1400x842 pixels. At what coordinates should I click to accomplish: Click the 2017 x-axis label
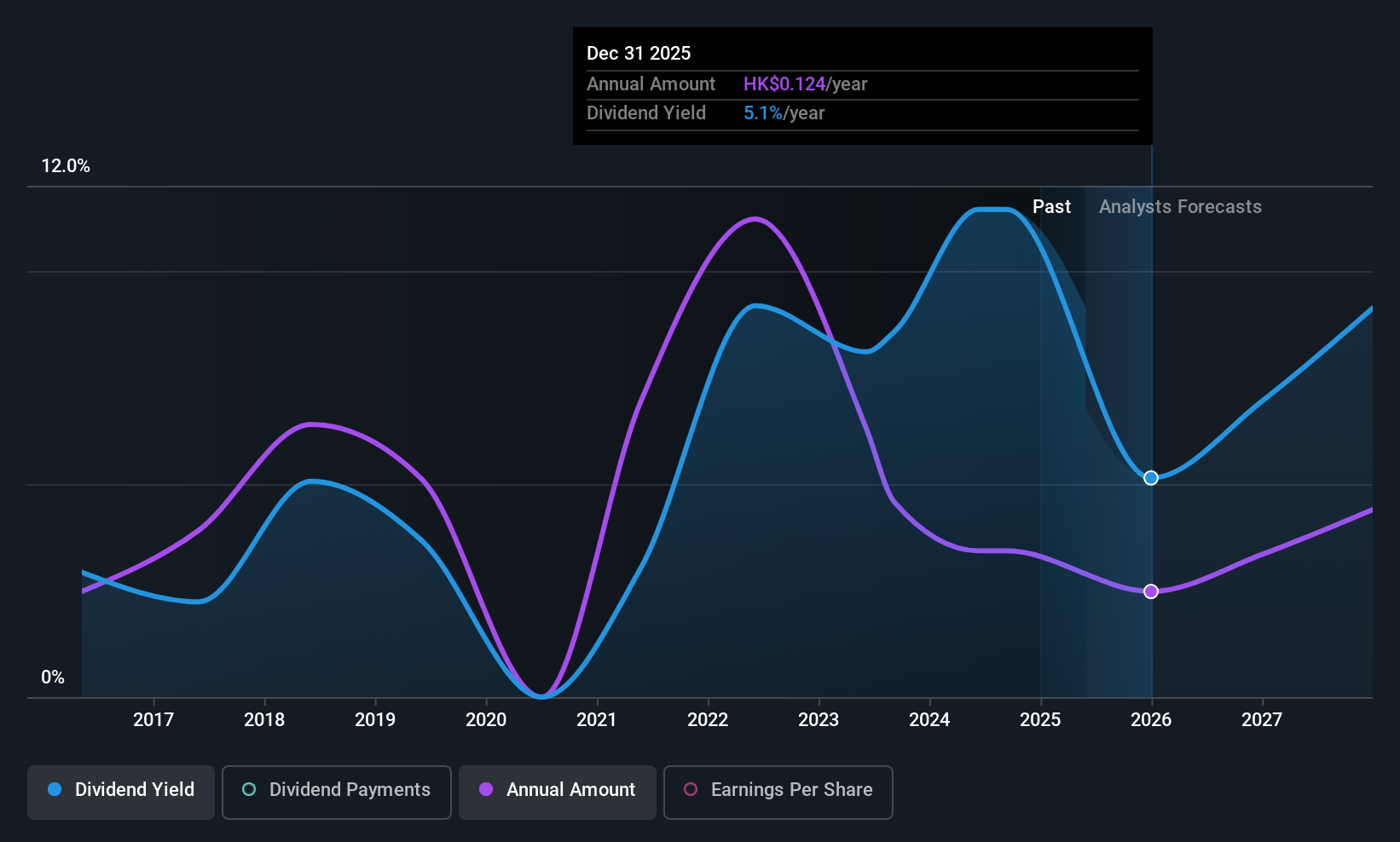(x=153, y=719)
